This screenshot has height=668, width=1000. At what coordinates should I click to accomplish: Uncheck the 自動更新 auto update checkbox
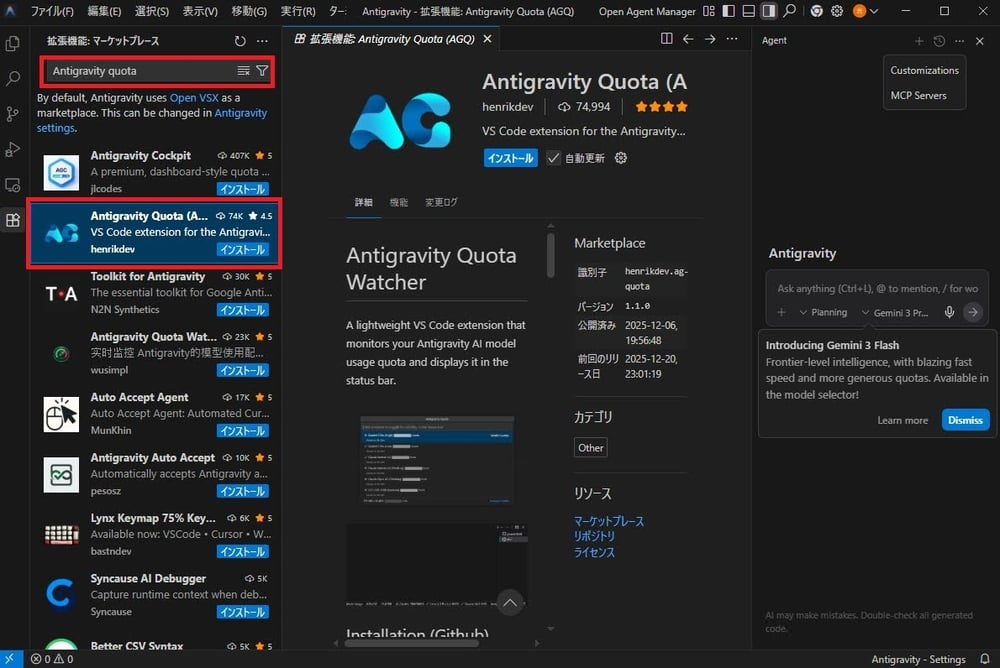pos(553,158)
